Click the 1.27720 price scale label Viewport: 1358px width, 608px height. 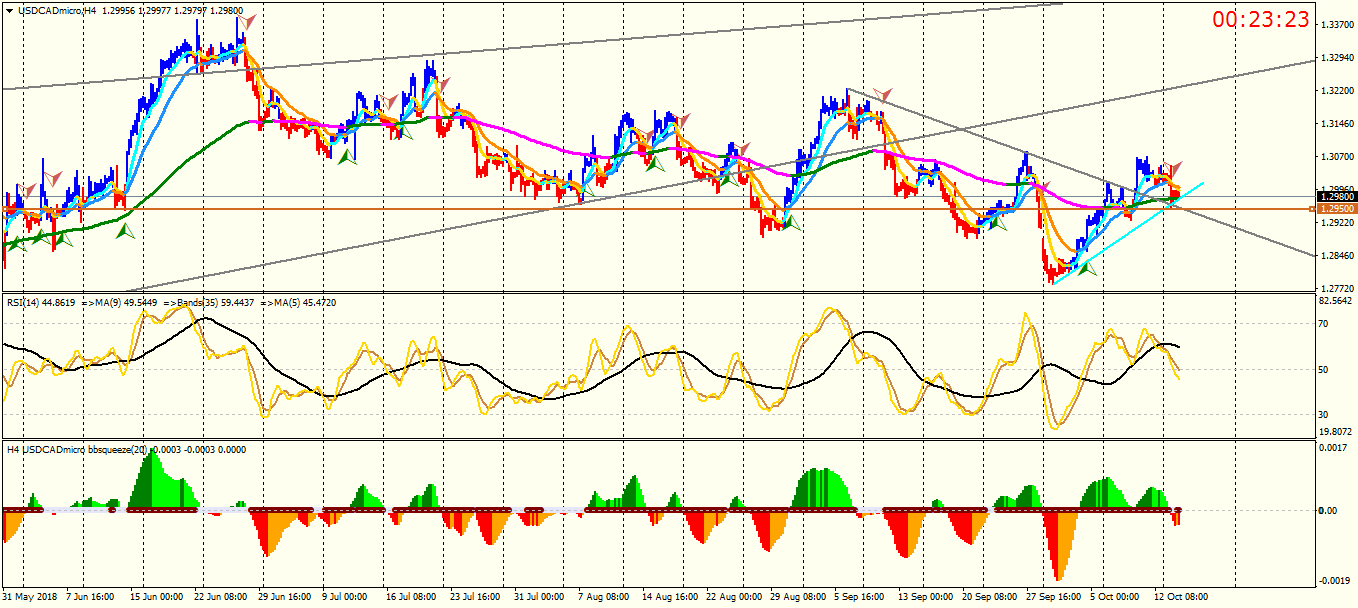1337,287
